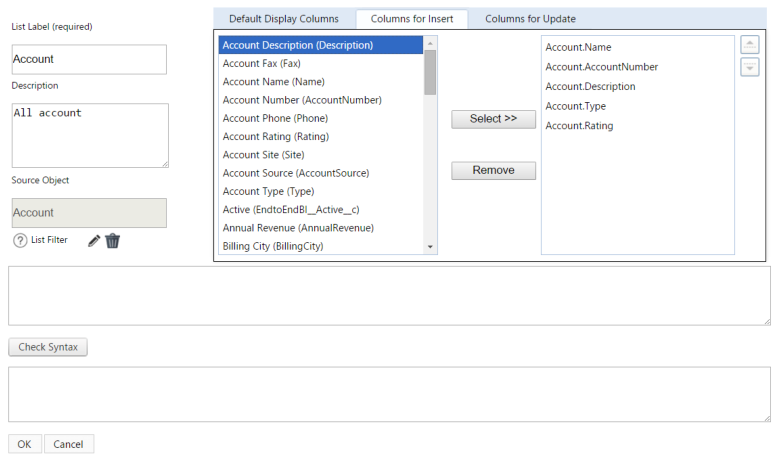
Task: Delete the list filter with trash icon
Action: coord(113,241)
